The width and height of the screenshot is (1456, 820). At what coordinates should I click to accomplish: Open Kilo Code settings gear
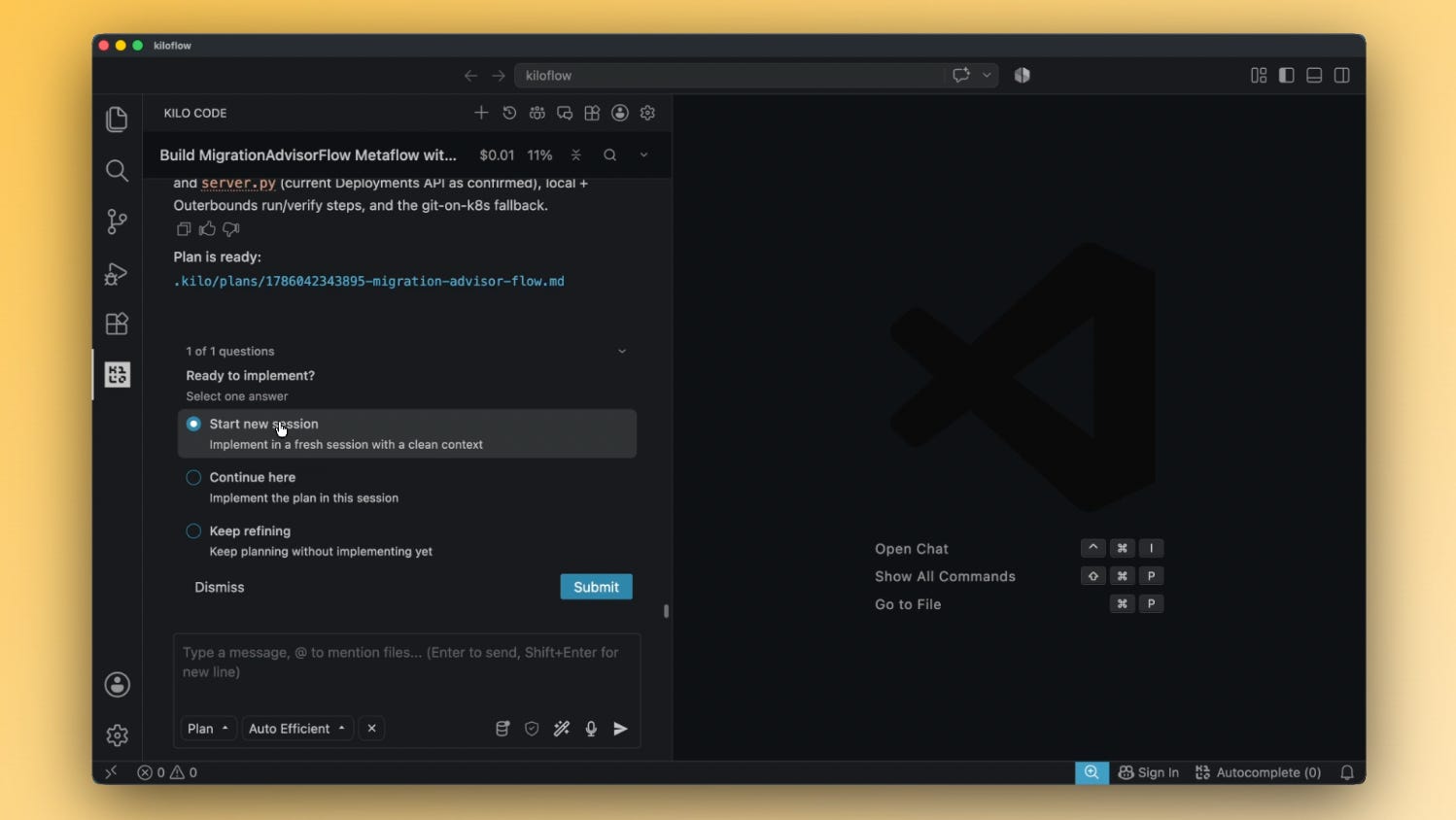pos(647,113)
